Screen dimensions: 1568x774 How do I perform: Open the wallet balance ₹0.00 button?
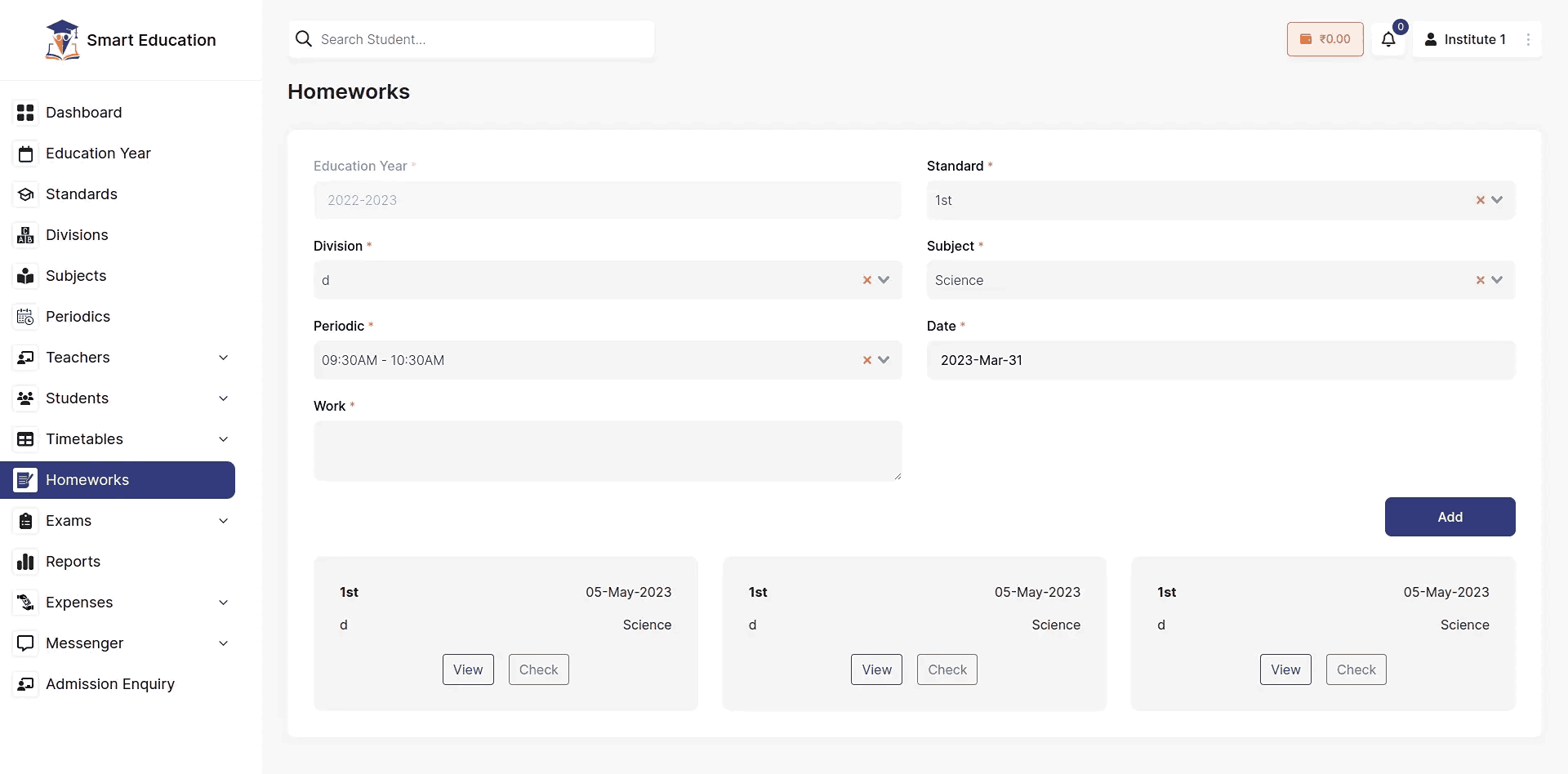point(1325,39)
